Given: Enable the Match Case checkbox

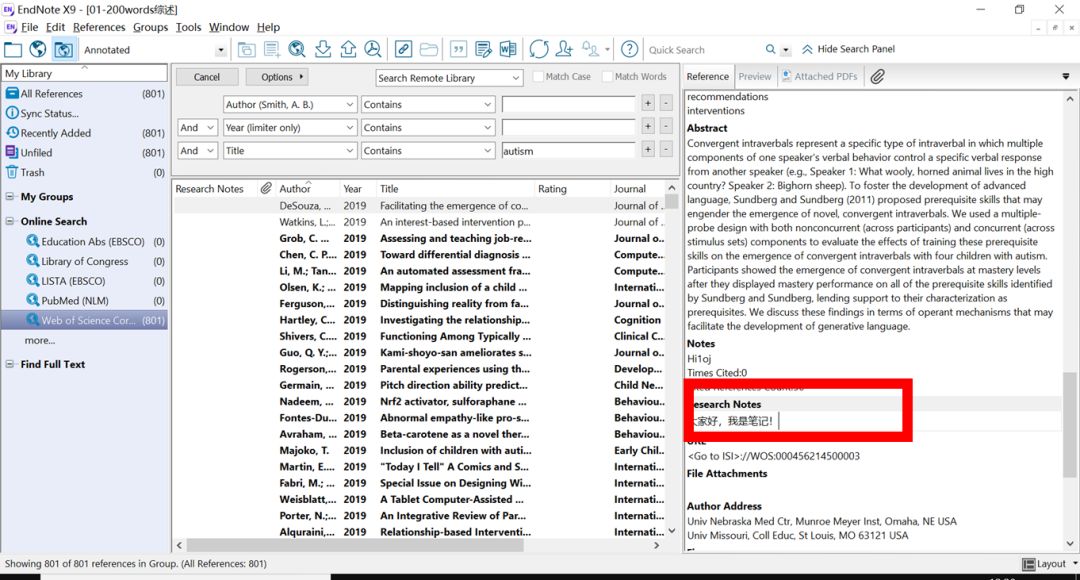Looking at the screenshot, I should tap(539, 76).
